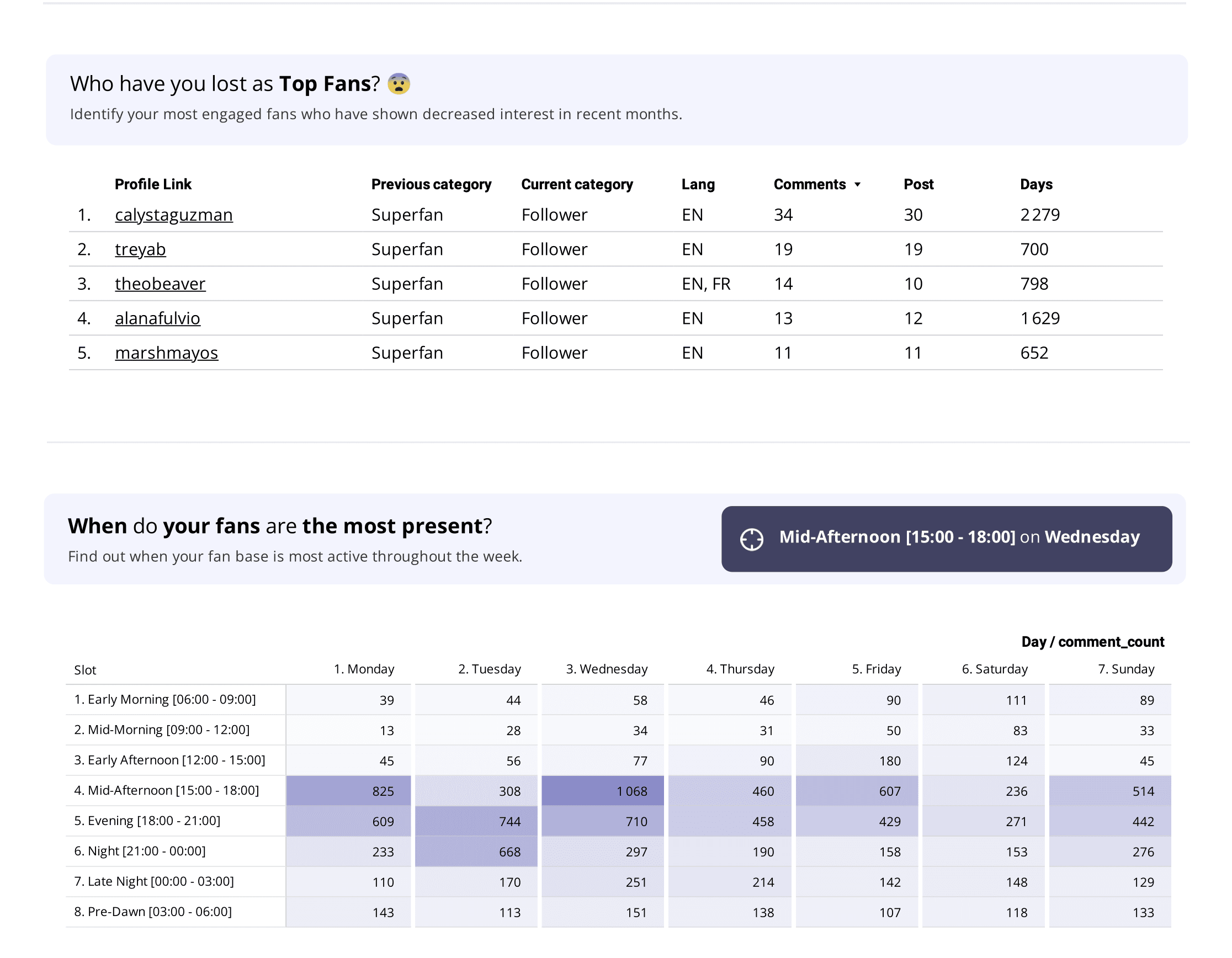
Task: Click the Slot header of the heatmap
Action: tap(85, 670)
